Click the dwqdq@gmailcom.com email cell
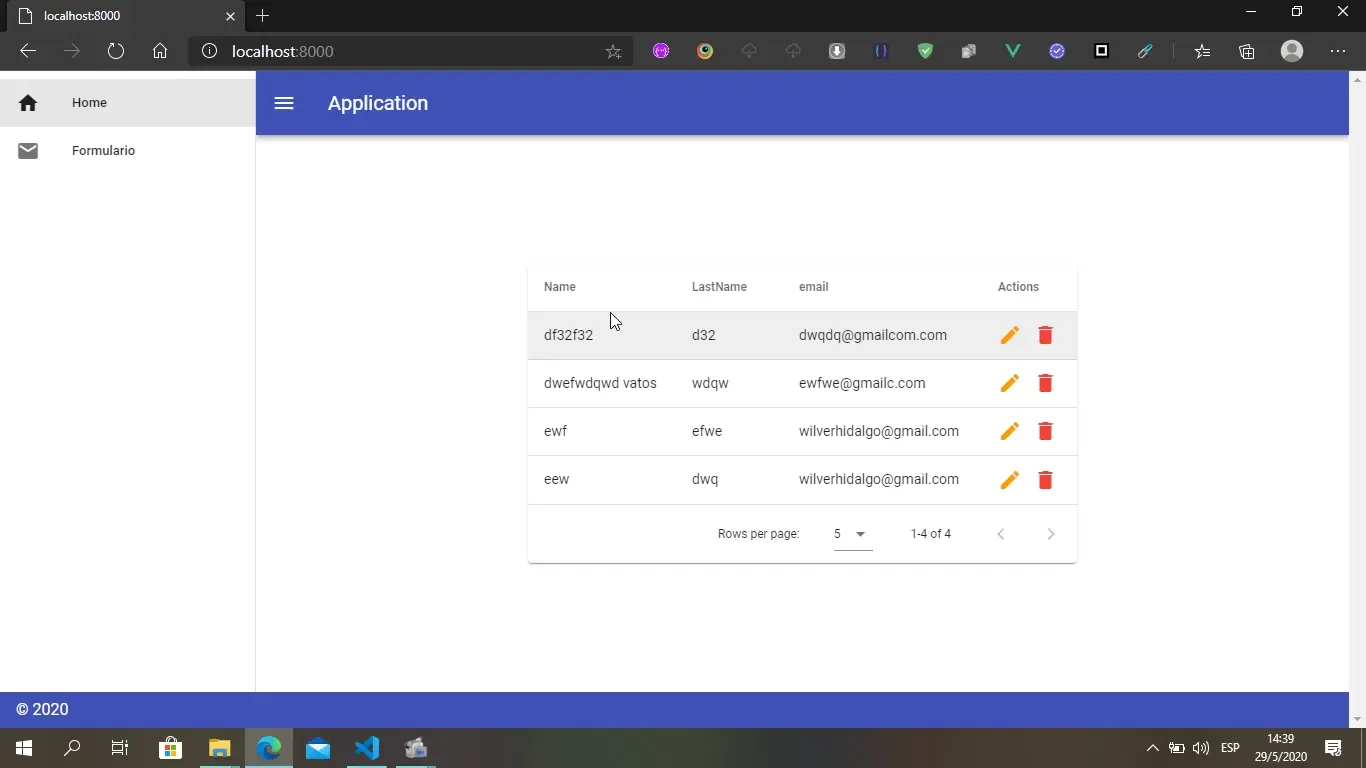 [x=873, y=335]
